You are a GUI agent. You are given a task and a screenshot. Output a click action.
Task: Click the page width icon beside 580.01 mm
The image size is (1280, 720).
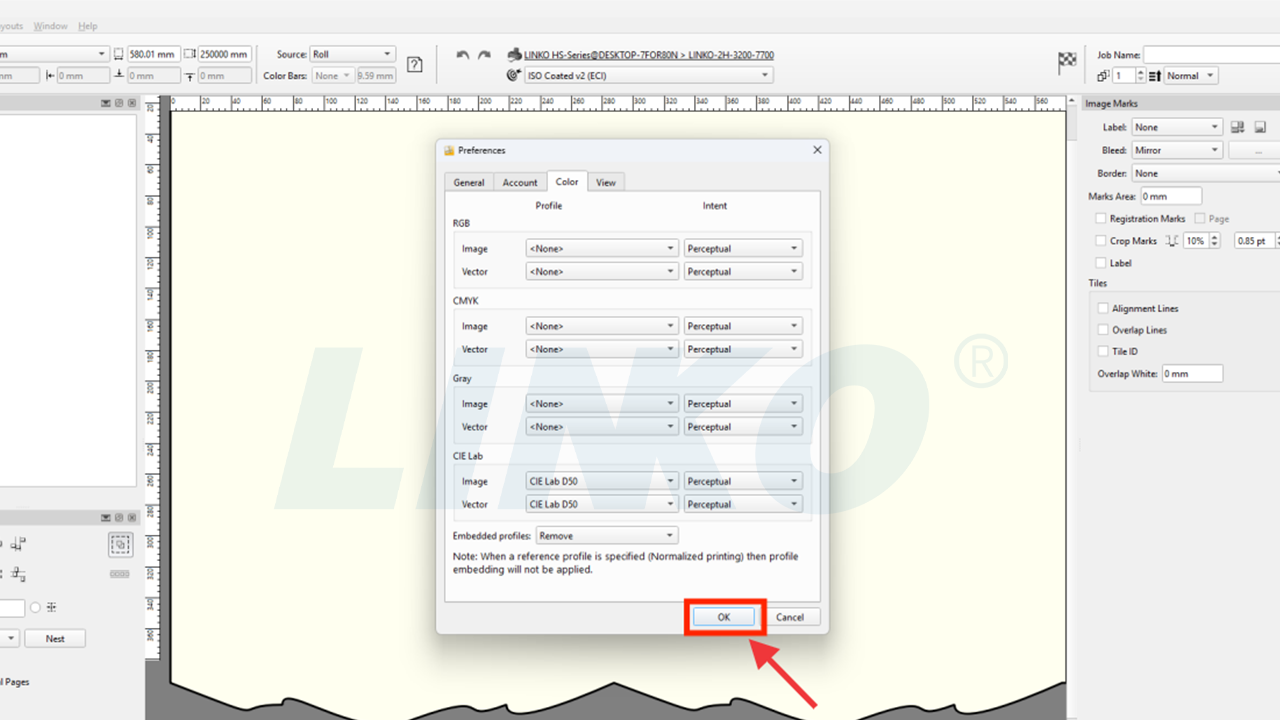pos(118,54)
